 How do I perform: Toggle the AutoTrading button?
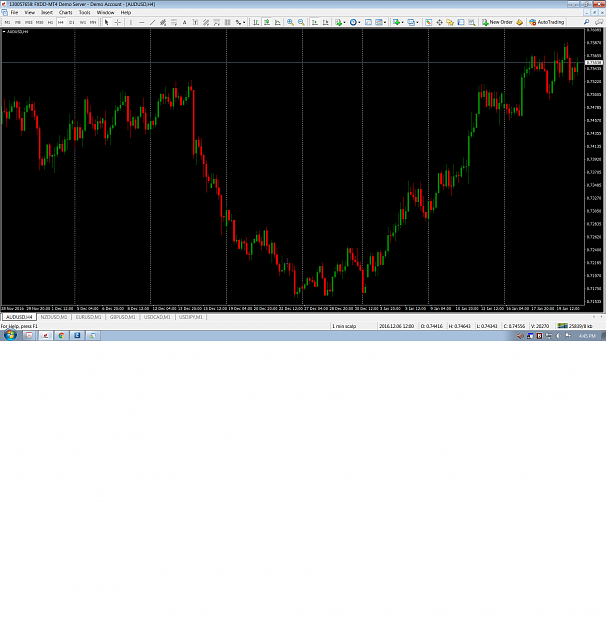[547, 22]
